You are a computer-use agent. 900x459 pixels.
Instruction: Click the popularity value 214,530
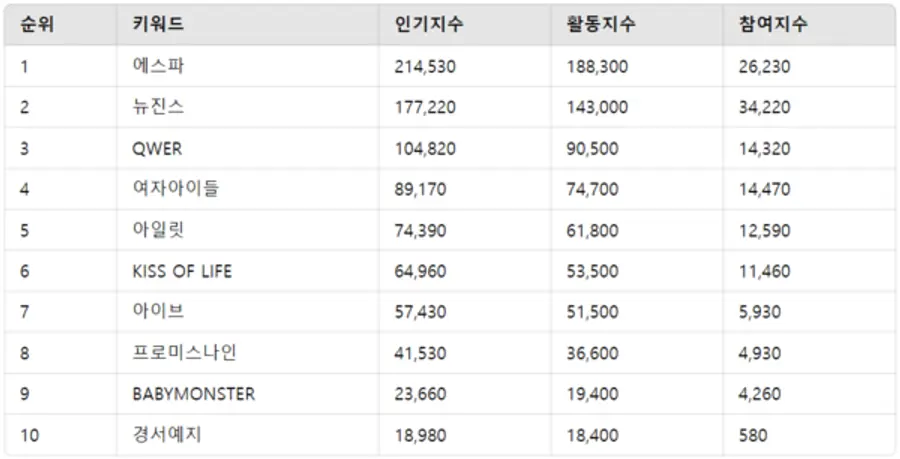424,67
